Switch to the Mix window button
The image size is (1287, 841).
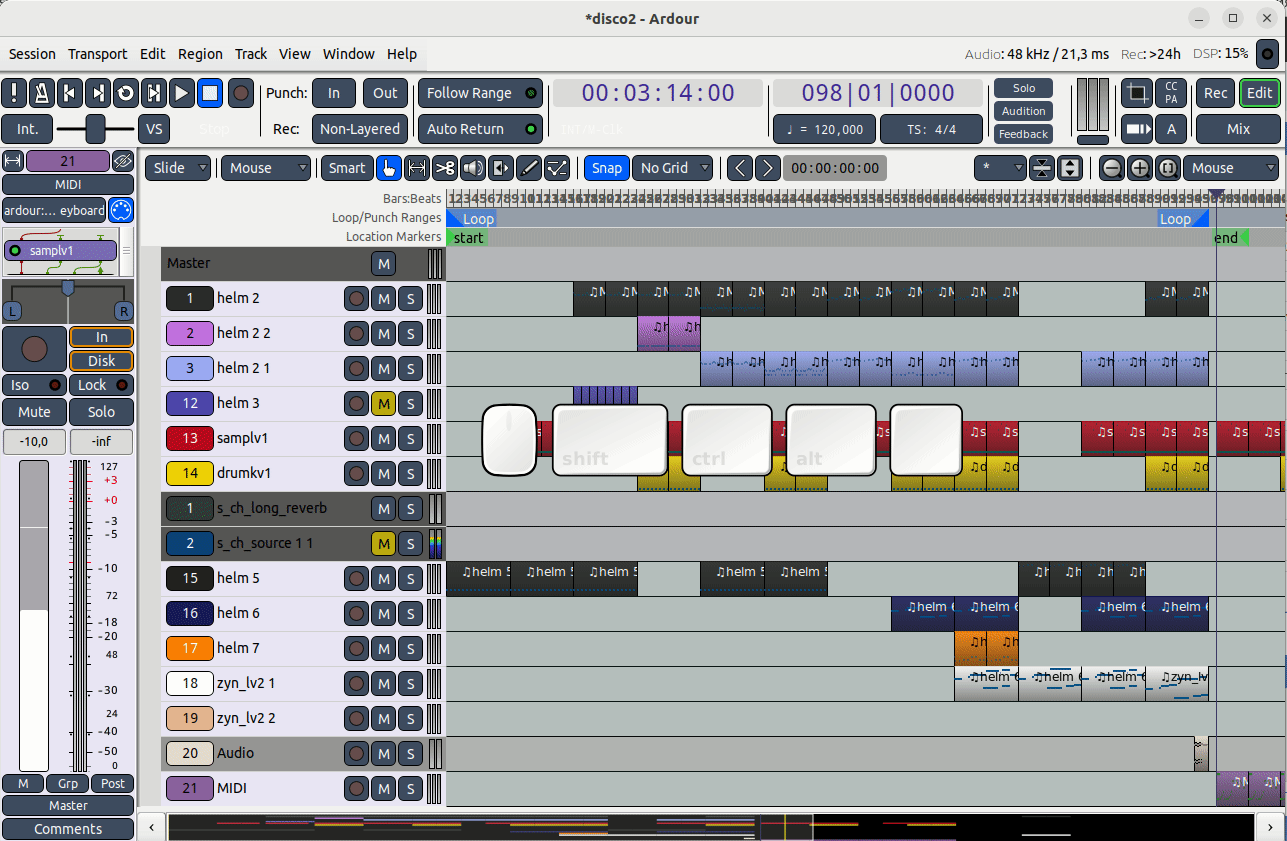(1238, 129)
